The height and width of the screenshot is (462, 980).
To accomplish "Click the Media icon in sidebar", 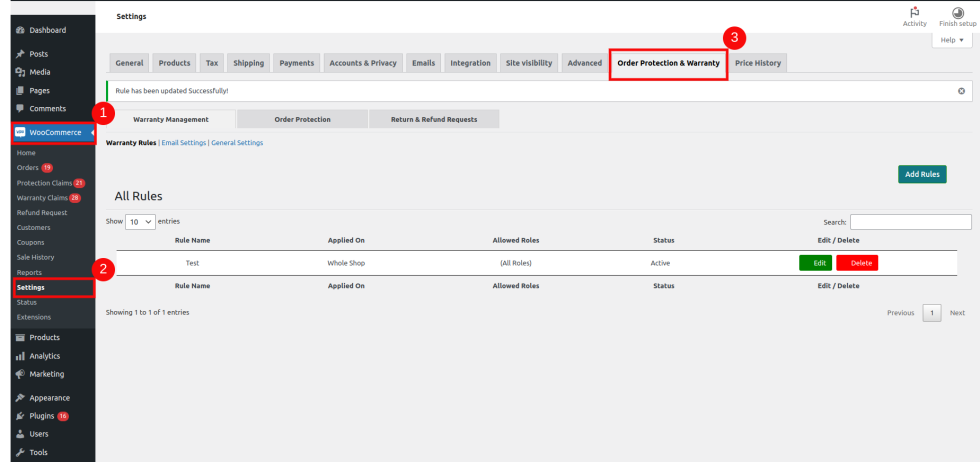I will (x=20, y=73).
